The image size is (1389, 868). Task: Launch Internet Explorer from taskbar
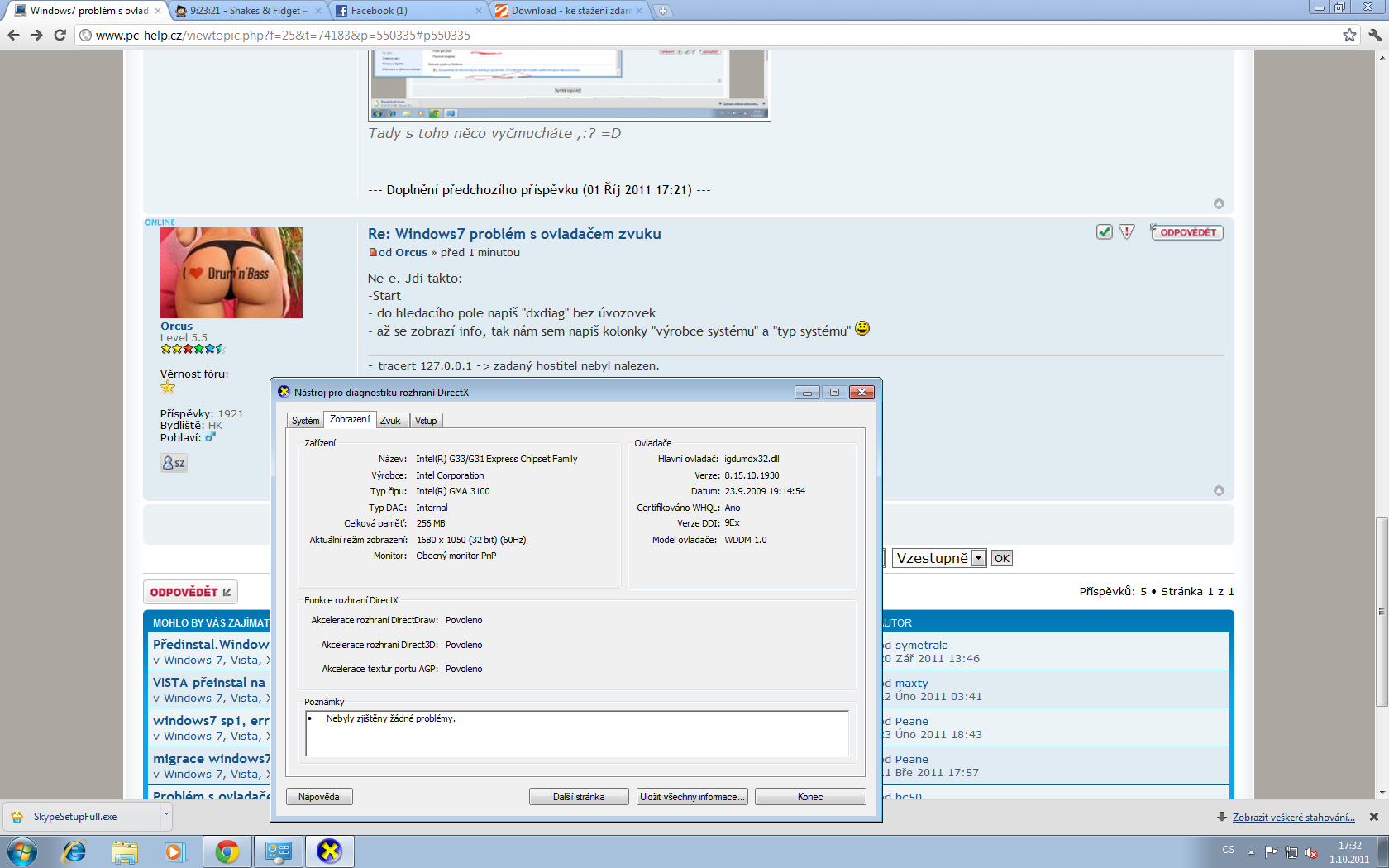[x=74, y=851]
